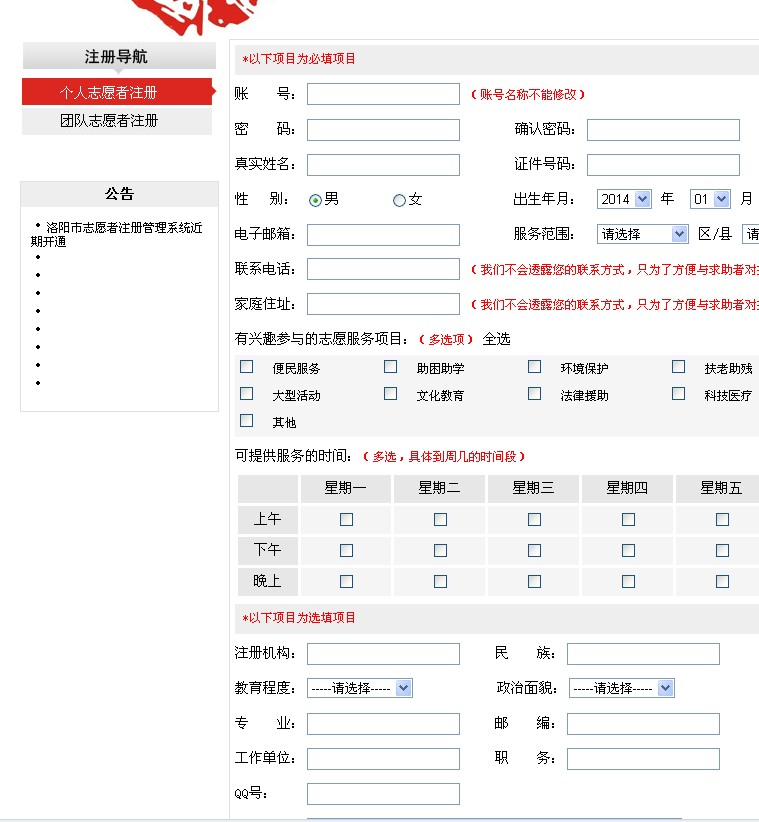Tick 星期二 晚上 availability checkbox
Screen dimensions: 759x822
coord(440,581)
